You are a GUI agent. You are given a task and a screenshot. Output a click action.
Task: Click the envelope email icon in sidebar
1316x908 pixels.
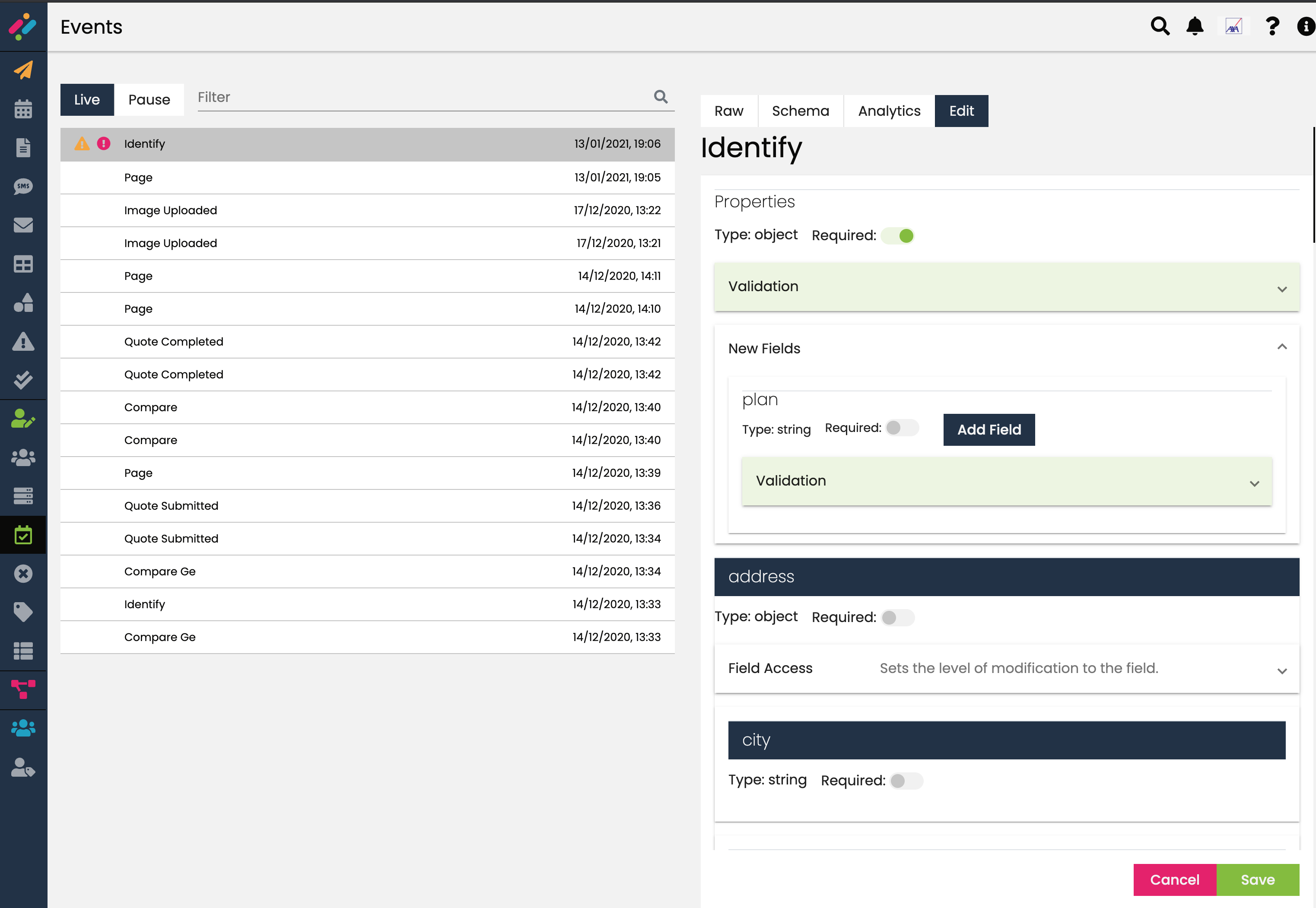(23, 225)
